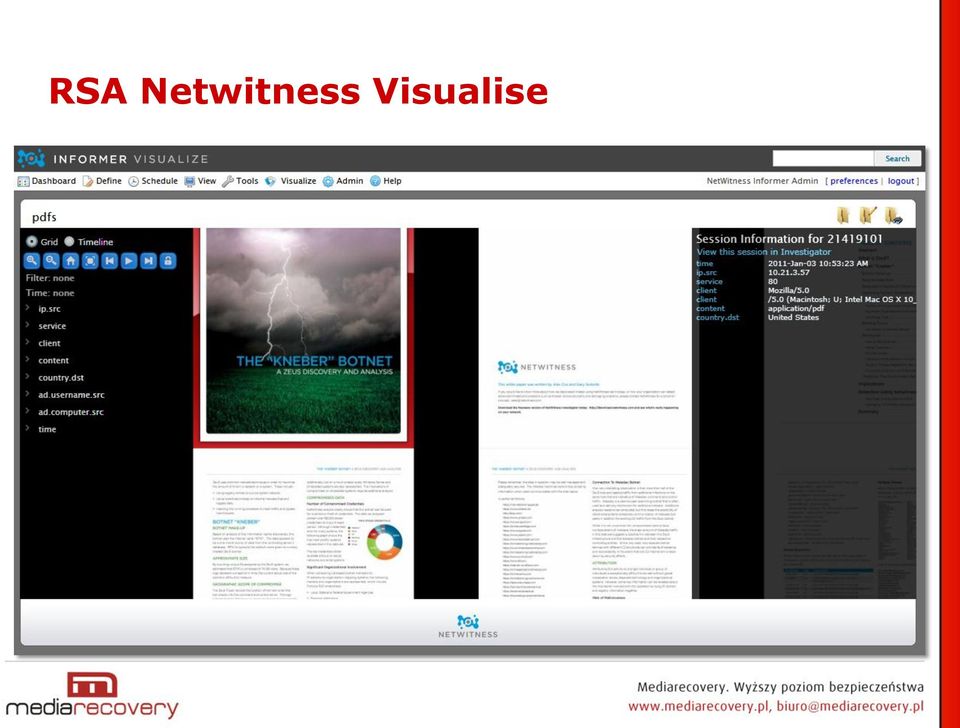Click the zoom out magnifier button
This screenshot has height=728, width=960.
(51, 261)
